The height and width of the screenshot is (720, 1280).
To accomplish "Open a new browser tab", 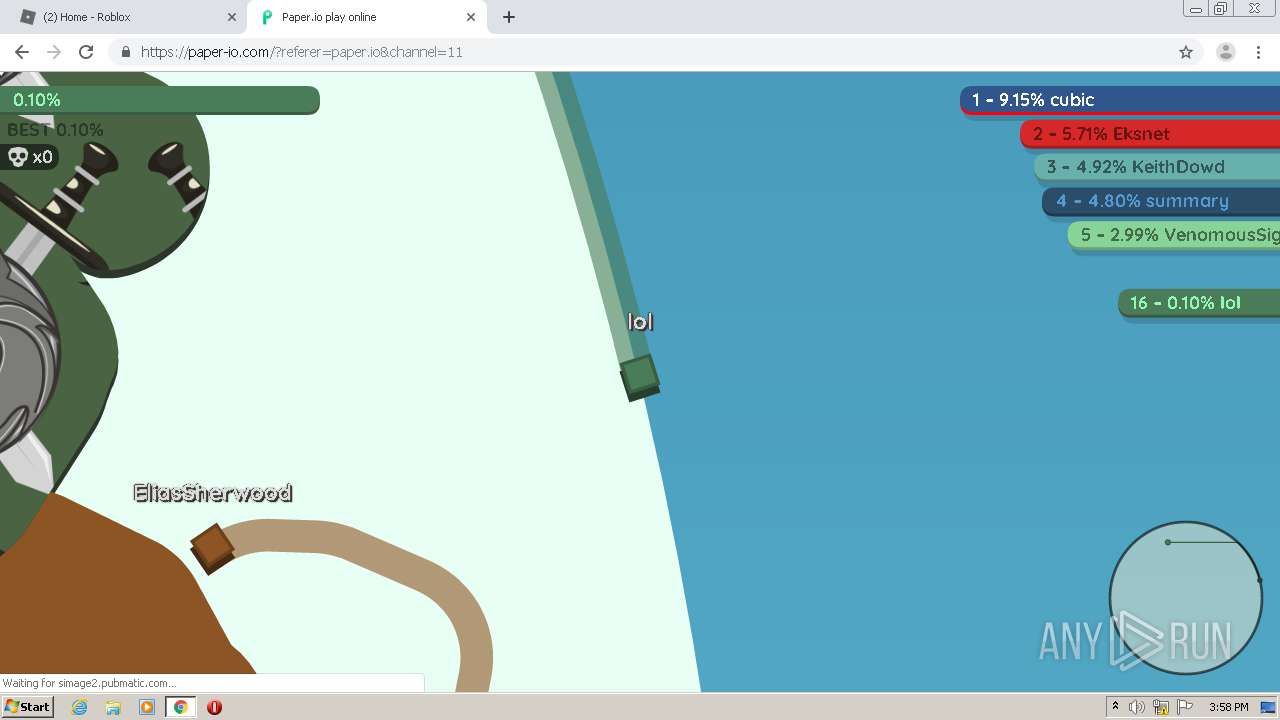I will click(509, 17).
